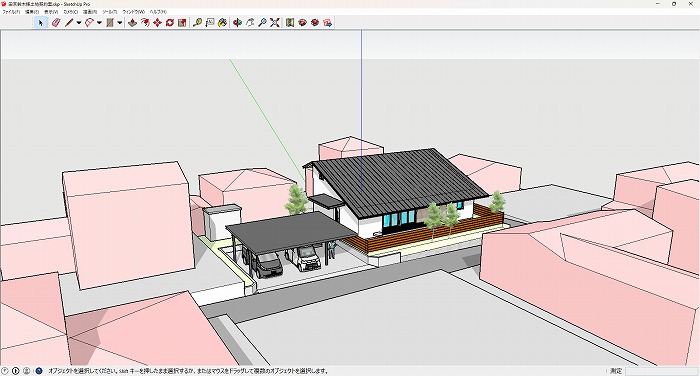This screenshot has height=376, width=700.
Task: Open the 編集 (Edit) menu
Action: point(32,12)
